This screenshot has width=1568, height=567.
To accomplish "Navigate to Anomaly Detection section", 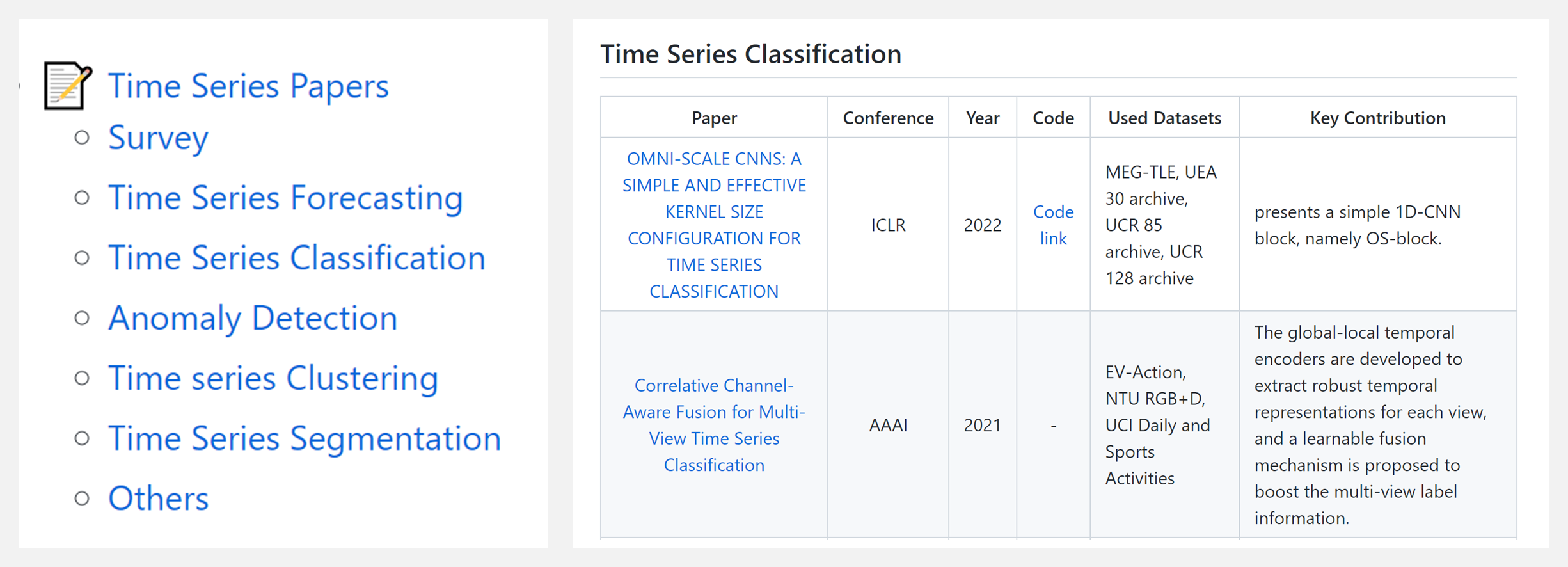I will click(x=253, y=318).
